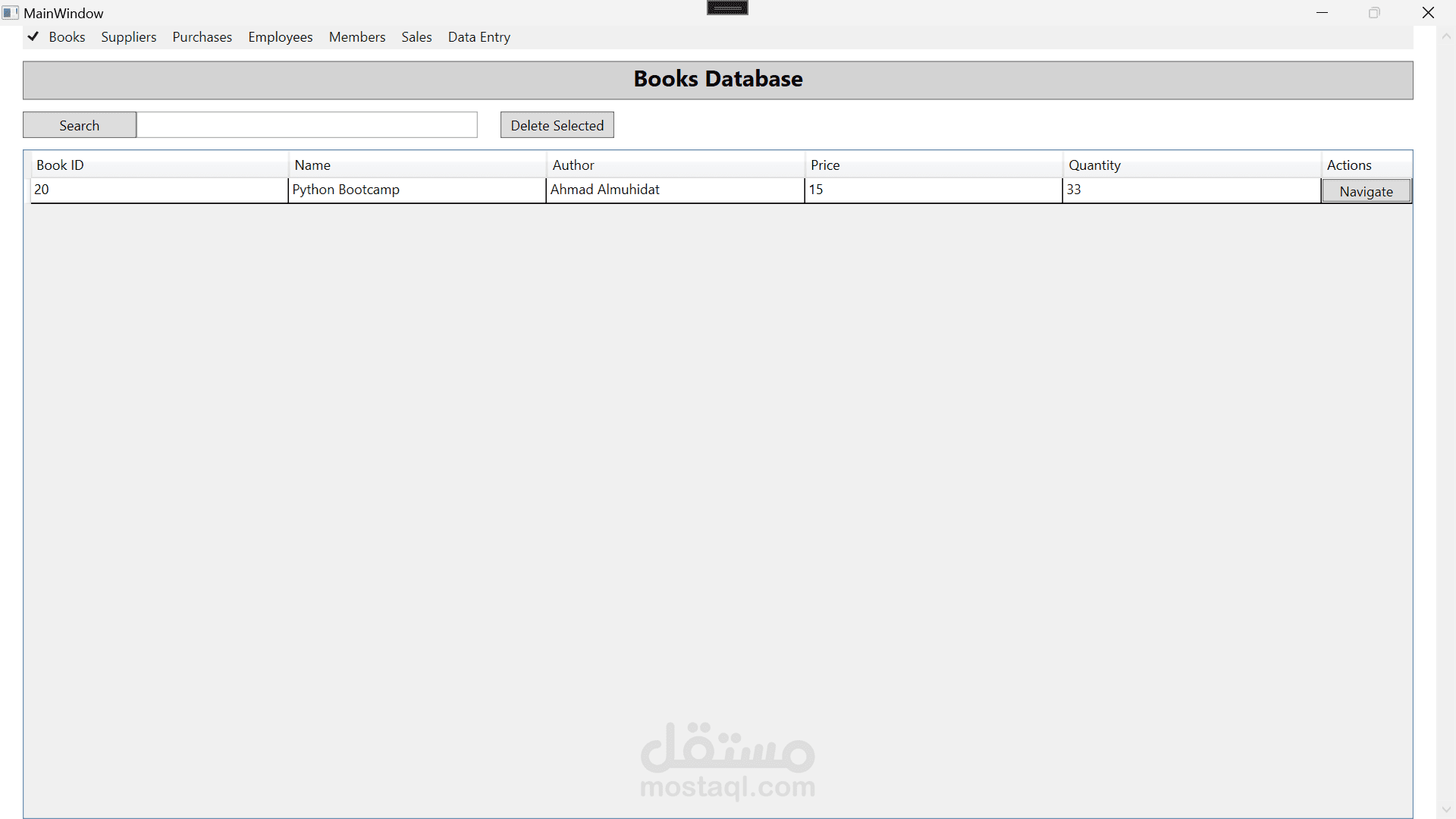Sort by Price column header
Screen dimensions: 1456x819
click(933, 165)
